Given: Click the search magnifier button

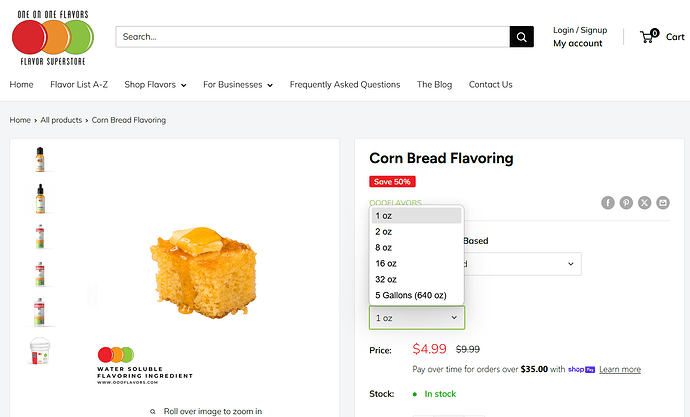Looking at the screenshot, I should tap(522, 37).
